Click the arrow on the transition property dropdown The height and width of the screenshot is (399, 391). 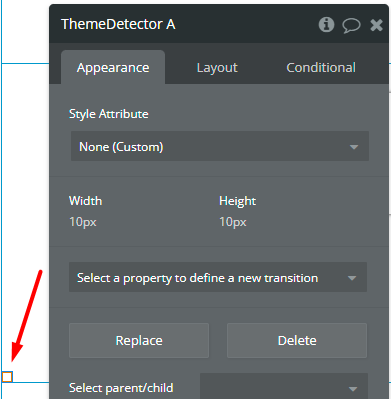pyautogui.click(x=352, y=278)
